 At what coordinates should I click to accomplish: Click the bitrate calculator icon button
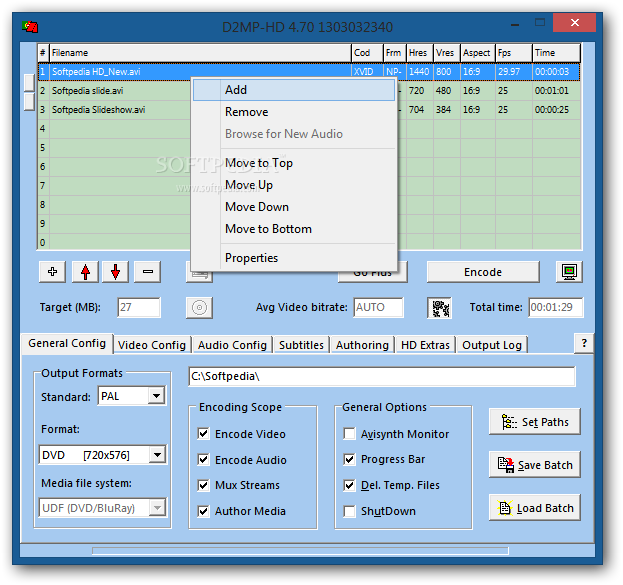(x=439, y=308)
